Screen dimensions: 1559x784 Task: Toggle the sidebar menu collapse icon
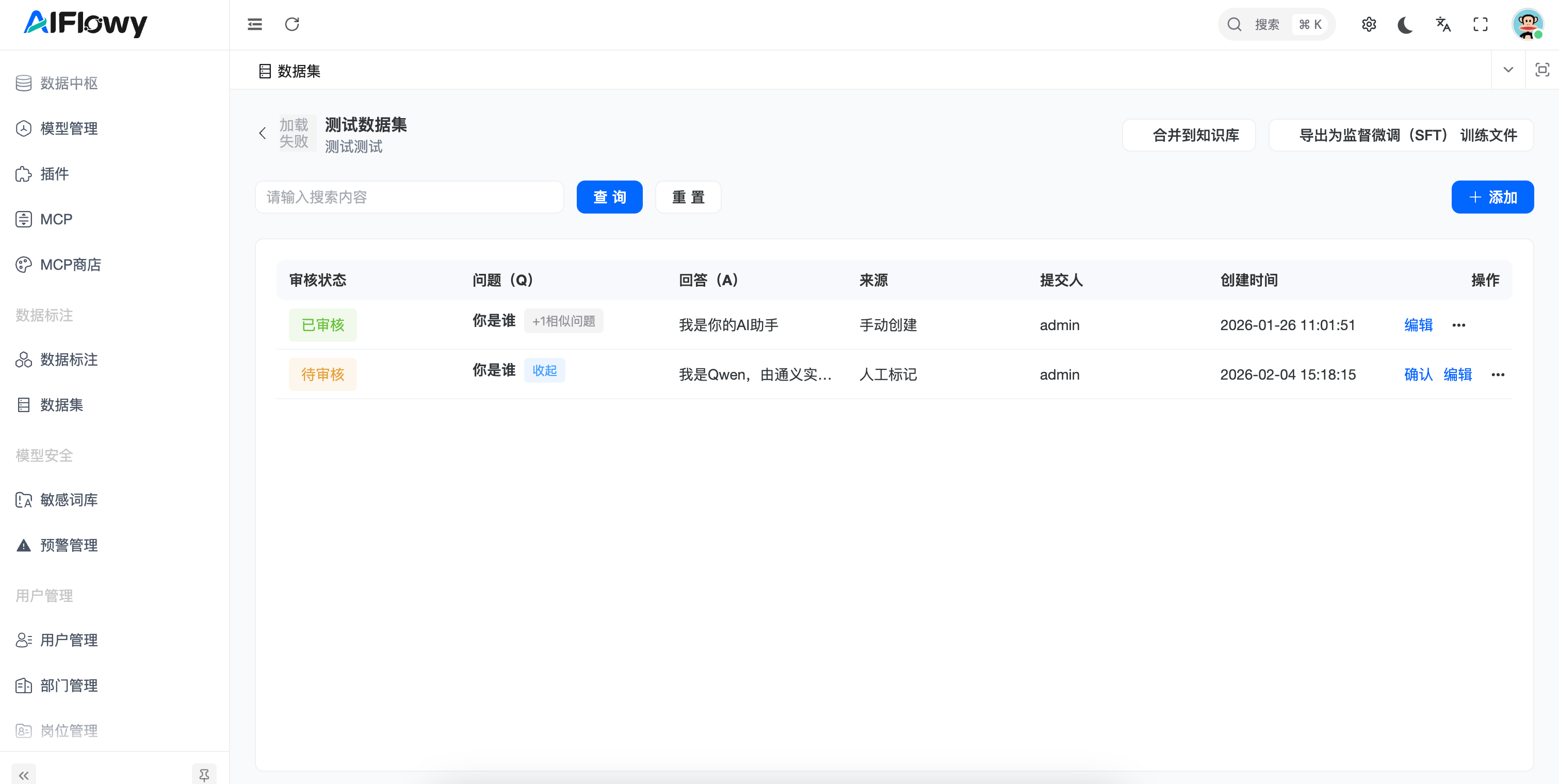coord(255,24)
